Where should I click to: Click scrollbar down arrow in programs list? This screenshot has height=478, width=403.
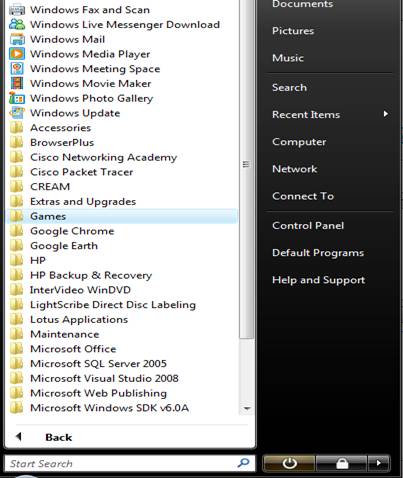[x=247, y=408]
